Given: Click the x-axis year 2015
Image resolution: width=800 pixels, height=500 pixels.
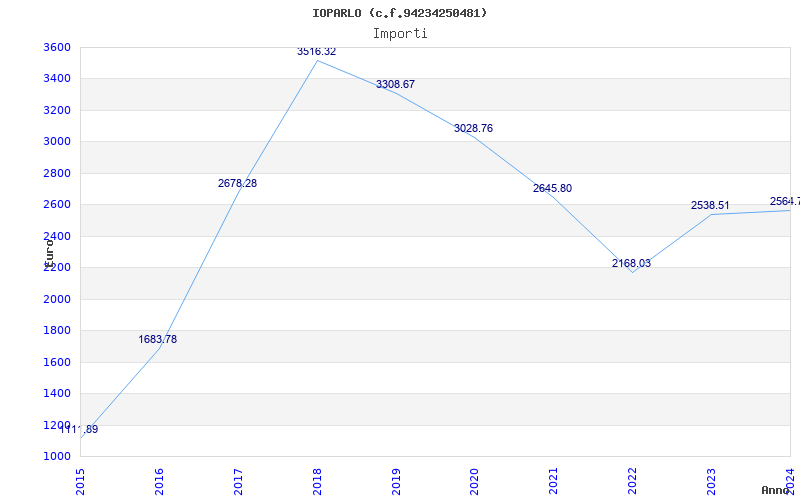Looking at the screenshot, I should tap(80, 482).
